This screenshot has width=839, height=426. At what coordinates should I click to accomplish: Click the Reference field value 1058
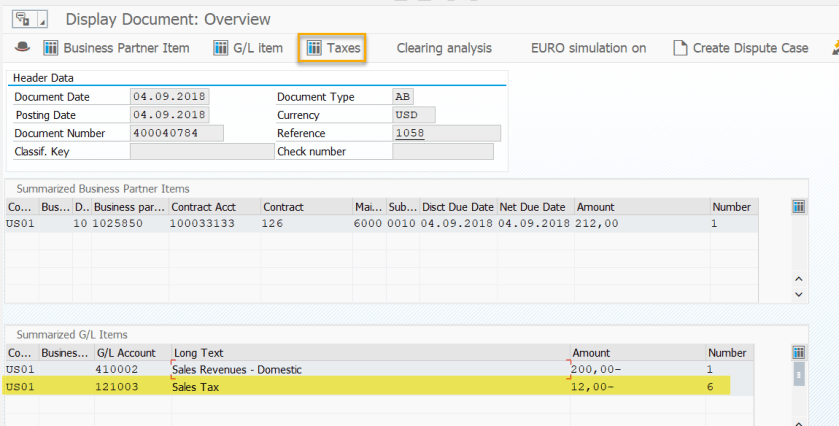click(409, 133)
